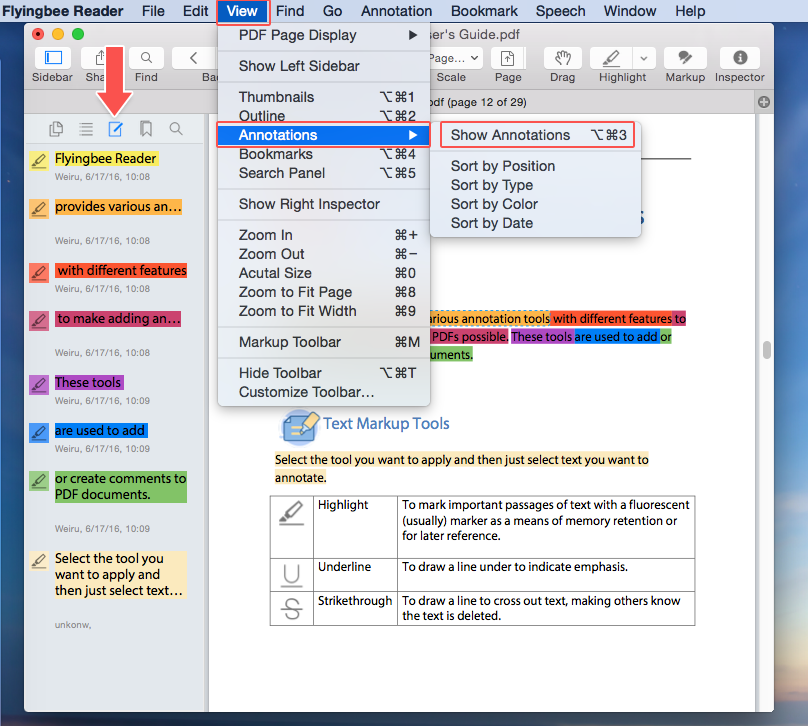Click the crimson highlight icon beside 'to make adding an…'

pyautogui.click(x=39, y=320)
